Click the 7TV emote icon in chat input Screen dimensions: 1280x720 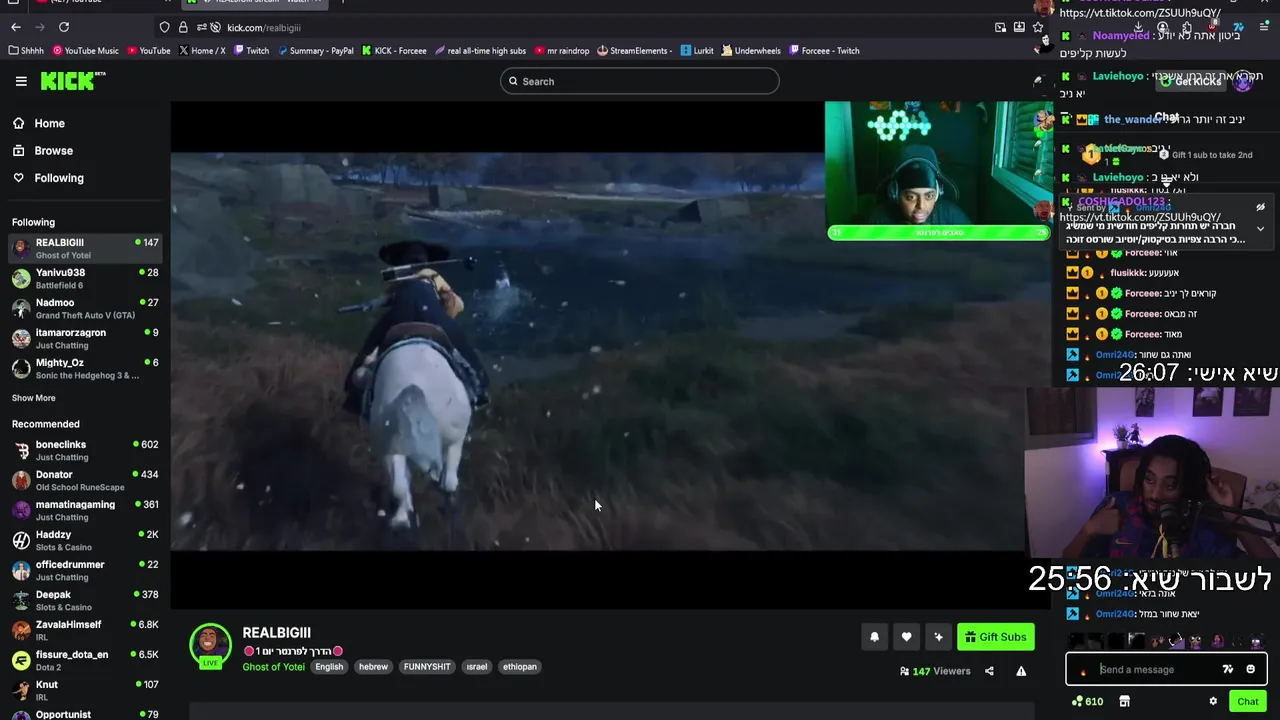pyautogui.click(x=1228, y=669)
